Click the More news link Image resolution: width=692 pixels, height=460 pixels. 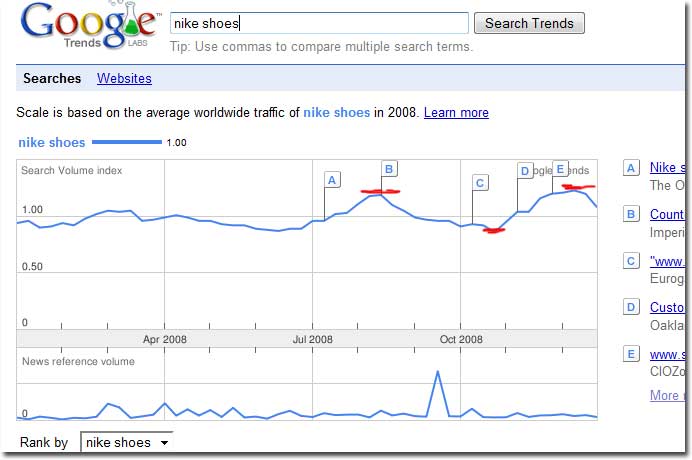pyautogui.click(x=667, y=395)
